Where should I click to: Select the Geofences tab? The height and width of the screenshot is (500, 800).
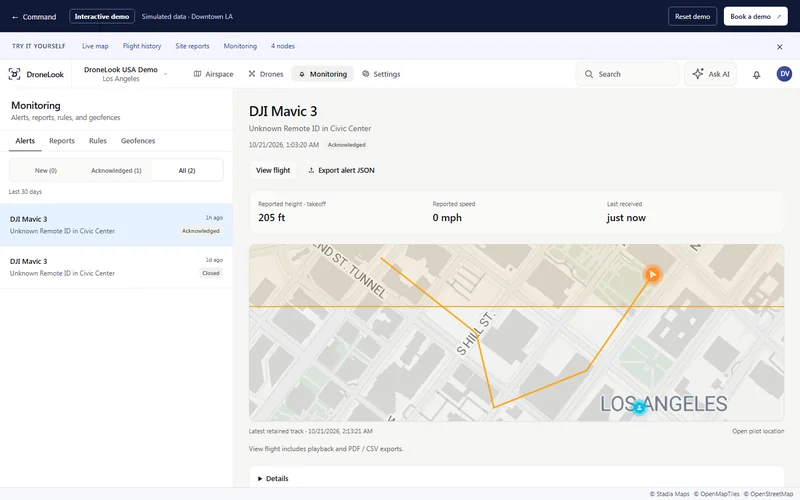(138, 141)
